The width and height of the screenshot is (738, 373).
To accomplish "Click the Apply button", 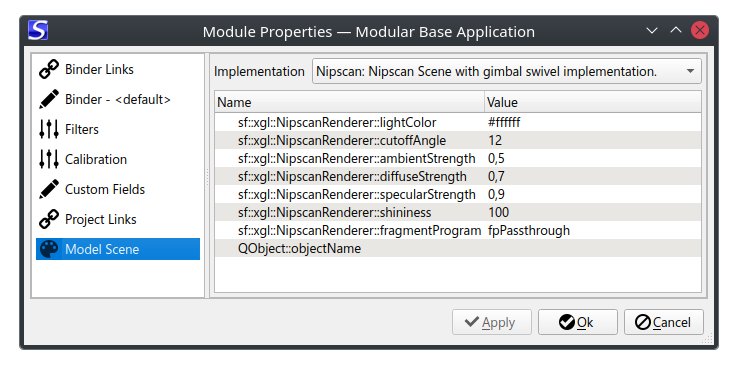I will click(x=492, y=322).
